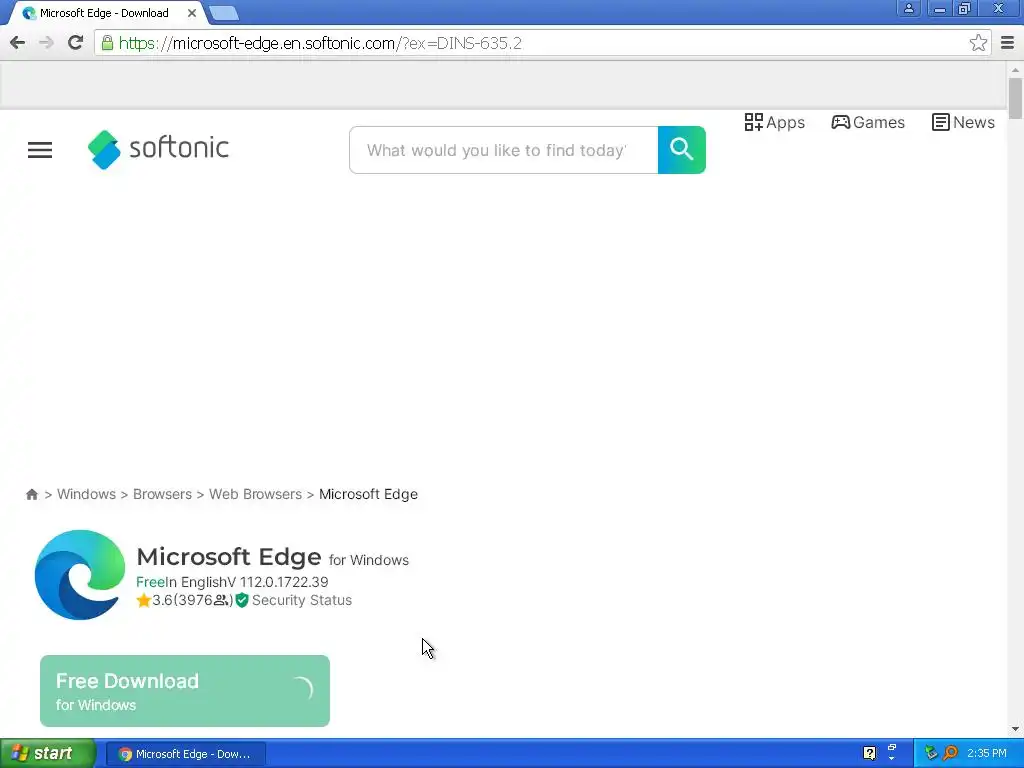
Task: Click the Microsoft Edge title heading
Action: point(229,557)
